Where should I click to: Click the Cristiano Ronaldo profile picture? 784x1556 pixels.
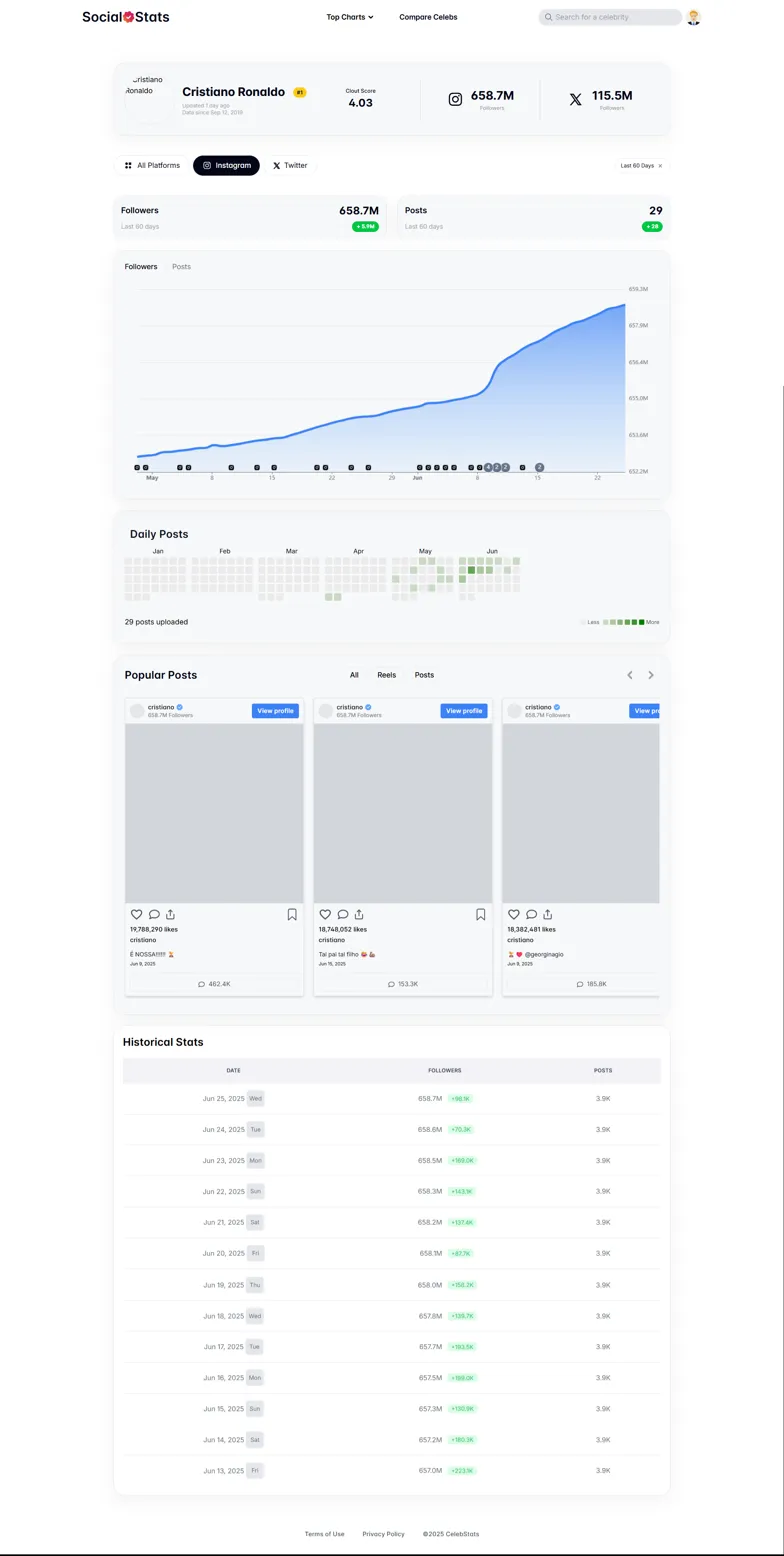pyautogui.click(x=147, y=98)
